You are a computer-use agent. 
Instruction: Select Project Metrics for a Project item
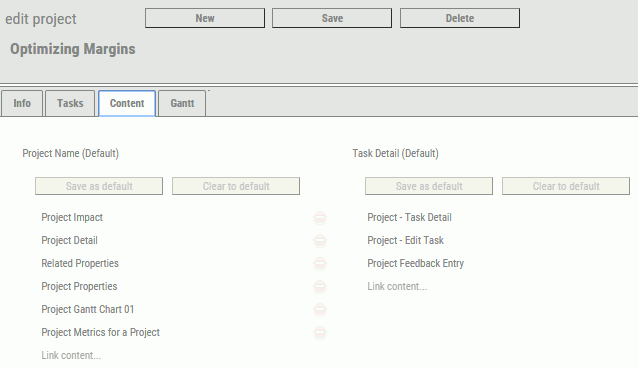pos(101,332)
